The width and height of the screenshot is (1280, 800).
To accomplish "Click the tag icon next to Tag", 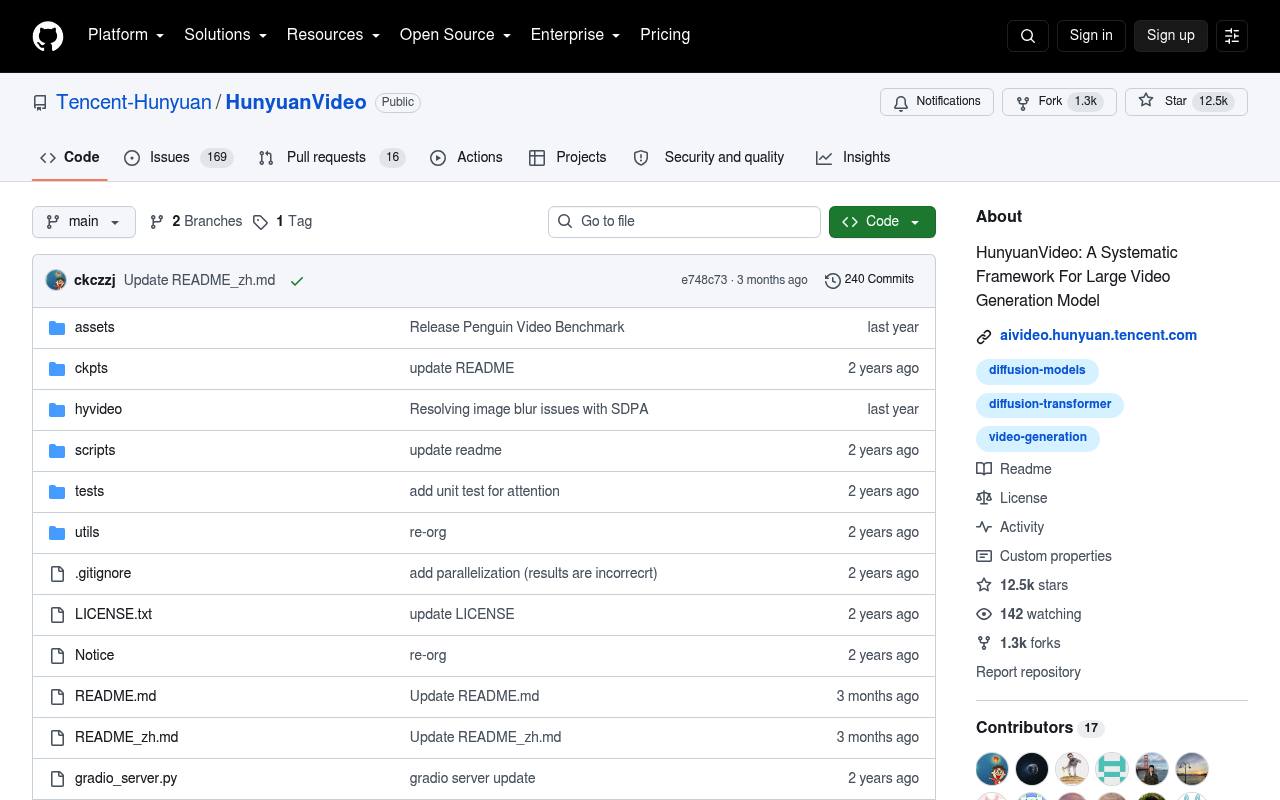I will pyautogui.click(x=260, y=222).
